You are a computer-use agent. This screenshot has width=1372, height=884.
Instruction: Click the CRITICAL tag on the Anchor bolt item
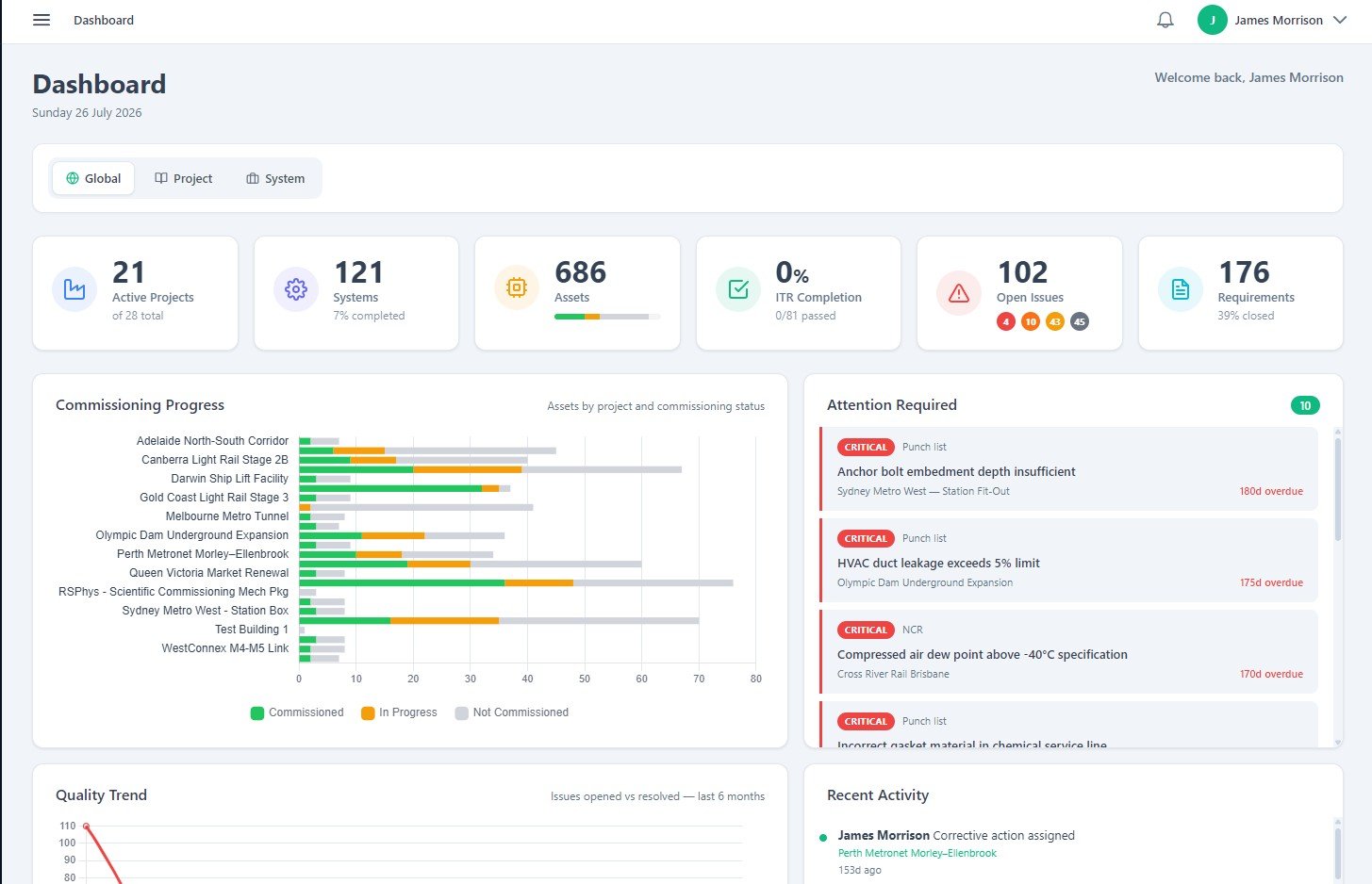866,447
